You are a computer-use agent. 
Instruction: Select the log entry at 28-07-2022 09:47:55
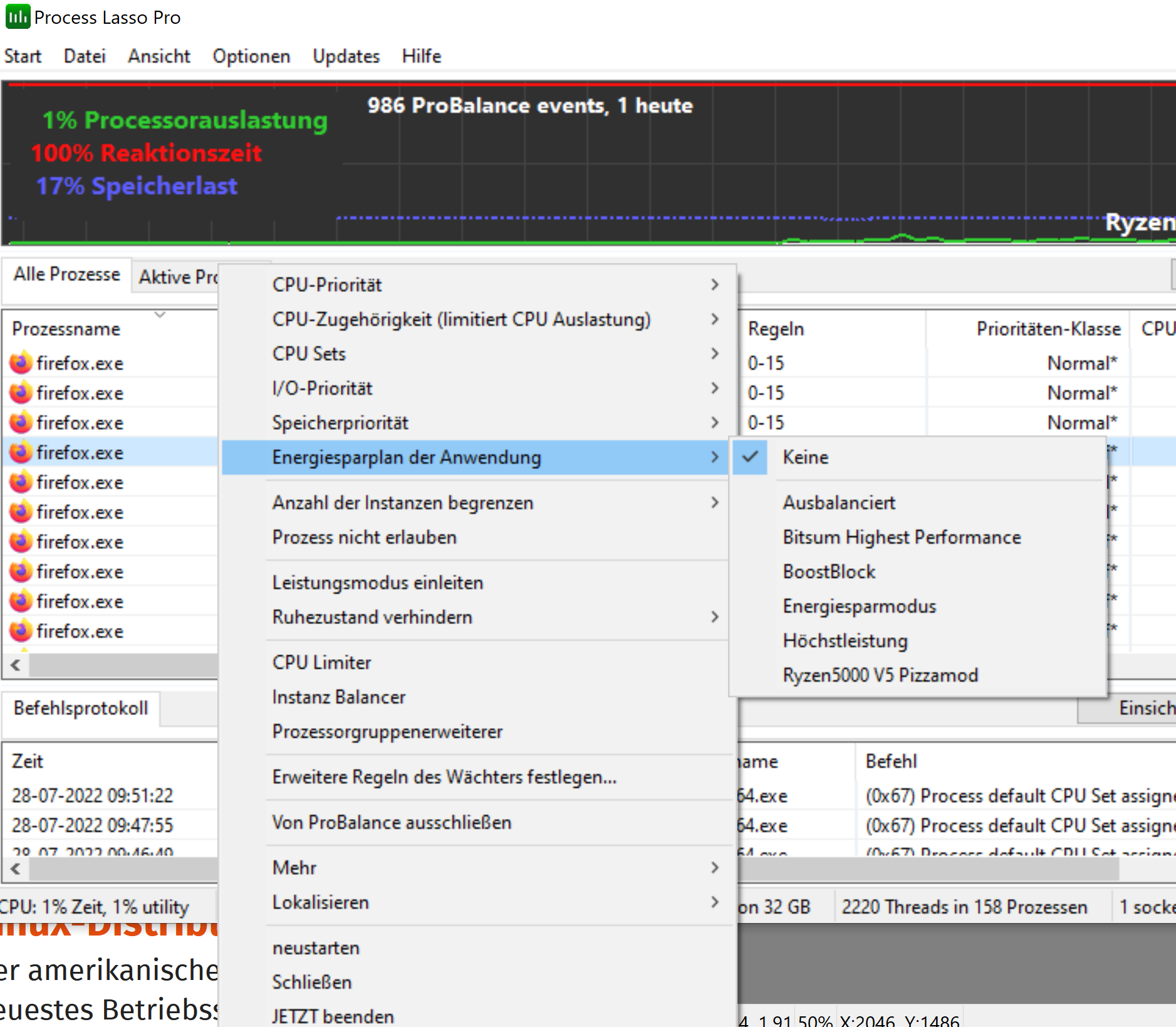pos(92,825)
